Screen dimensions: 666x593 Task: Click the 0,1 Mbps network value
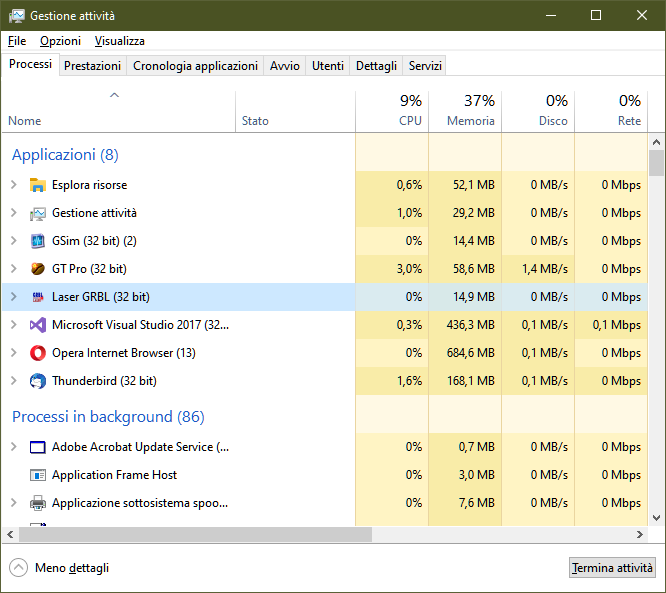click(x=617, y=325)
